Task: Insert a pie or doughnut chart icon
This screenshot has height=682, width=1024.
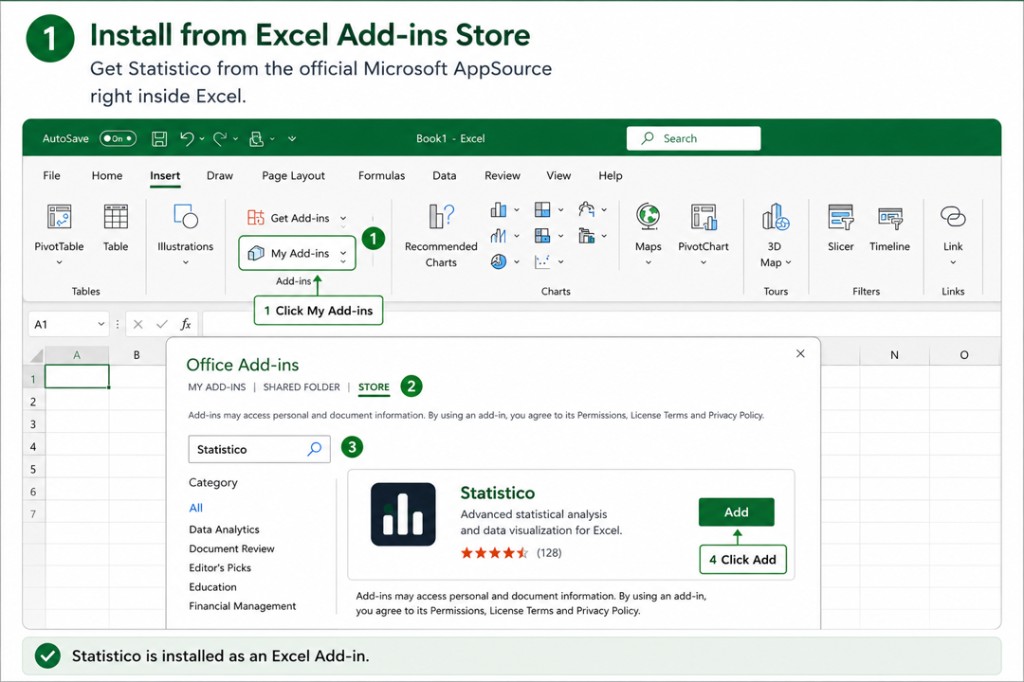Action: [498, 262]
